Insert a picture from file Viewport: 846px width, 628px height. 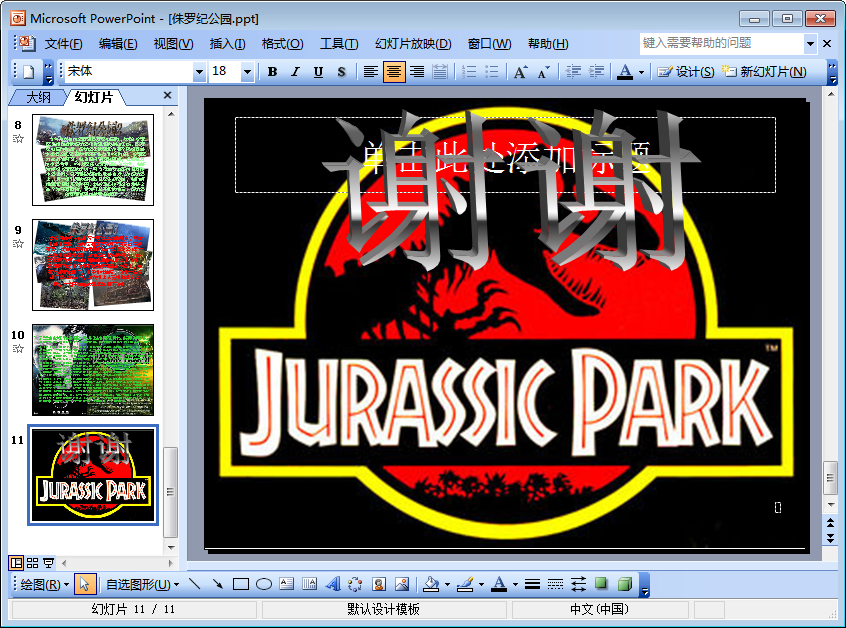tap(402, 584)
